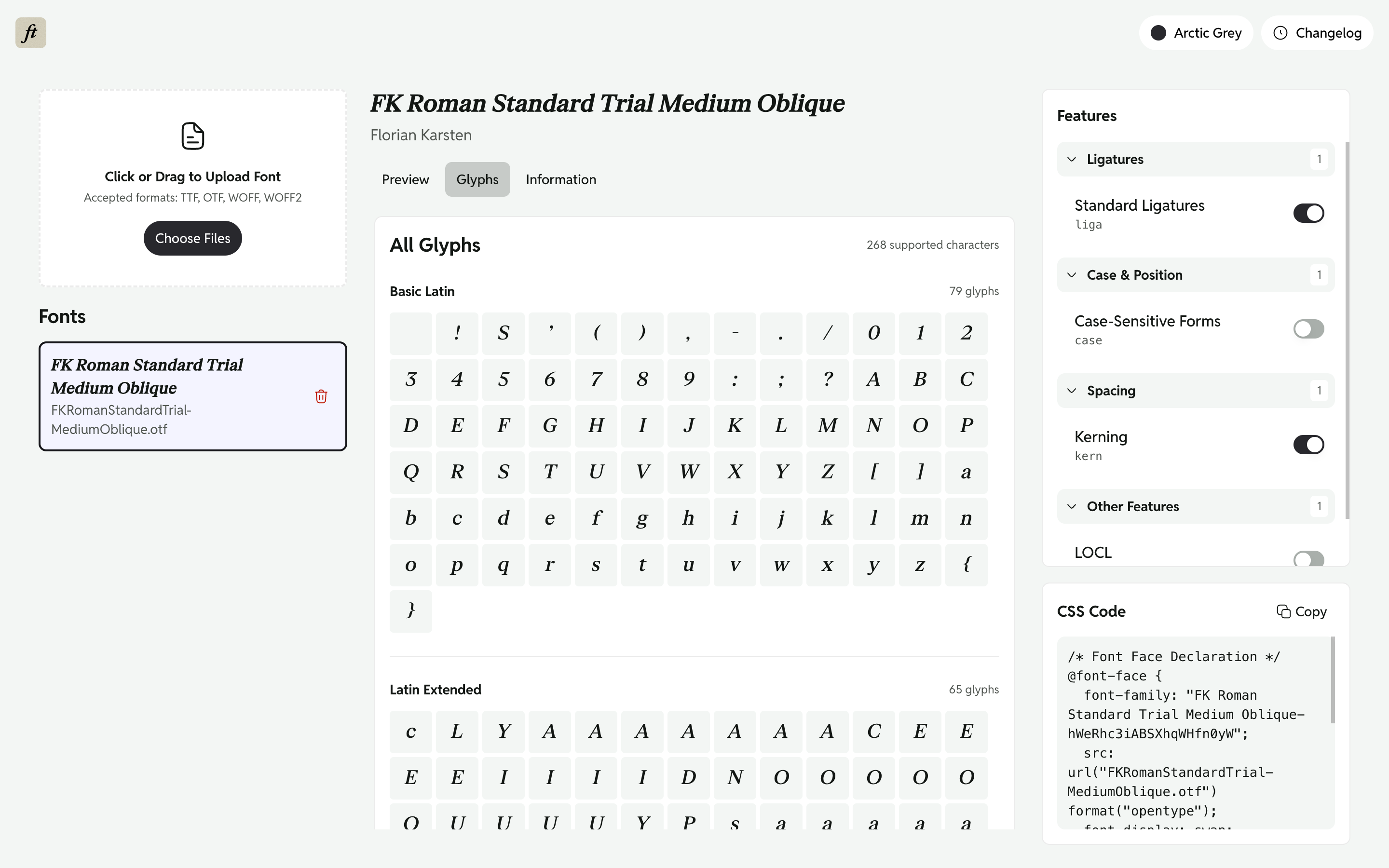The image size is (1389, 868).
Task: Click the clock icon on Changelog
Action: (1280, 33)
